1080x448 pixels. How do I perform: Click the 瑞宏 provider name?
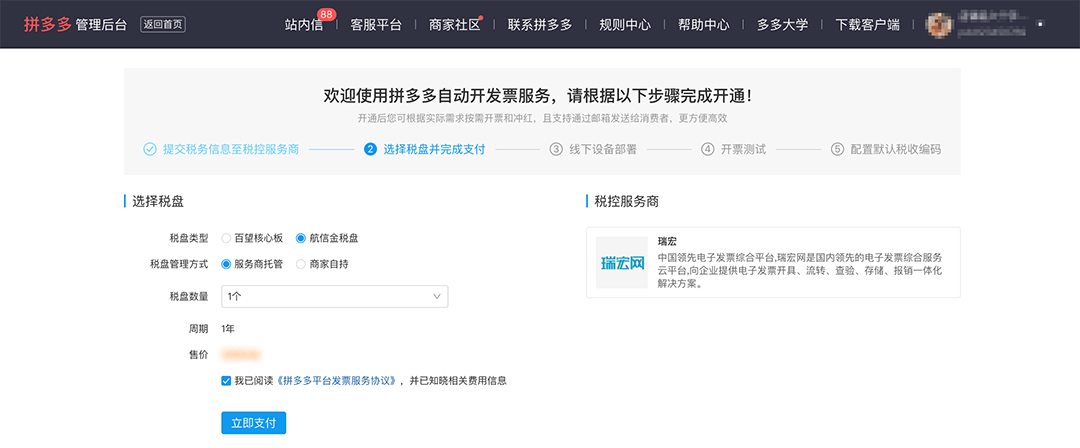667,241
